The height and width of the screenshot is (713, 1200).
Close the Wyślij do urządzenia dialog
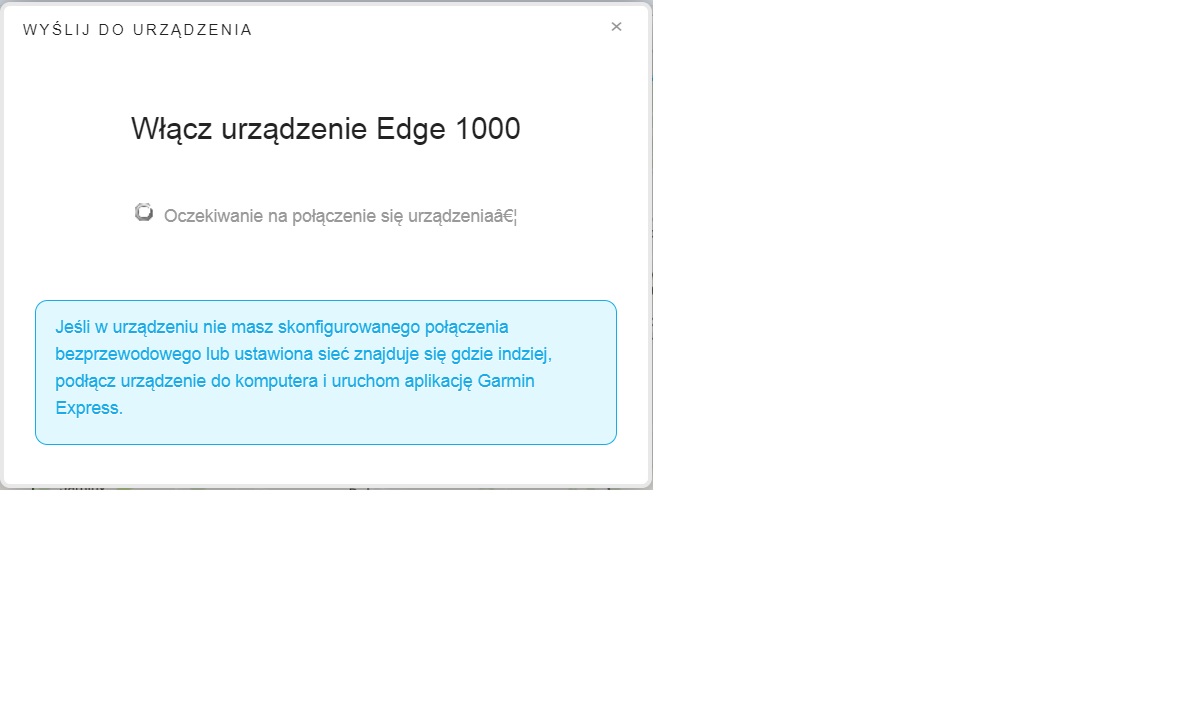[x=616, y=27]
